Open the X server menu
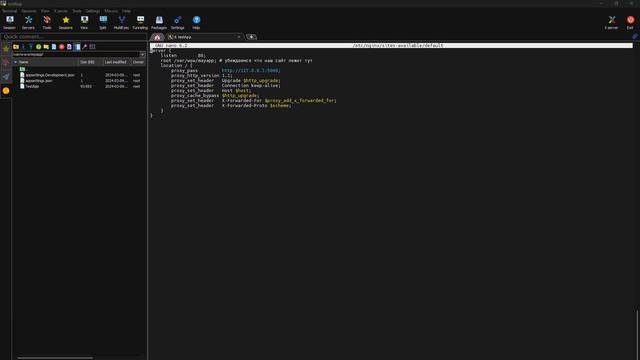 point(61,11)
